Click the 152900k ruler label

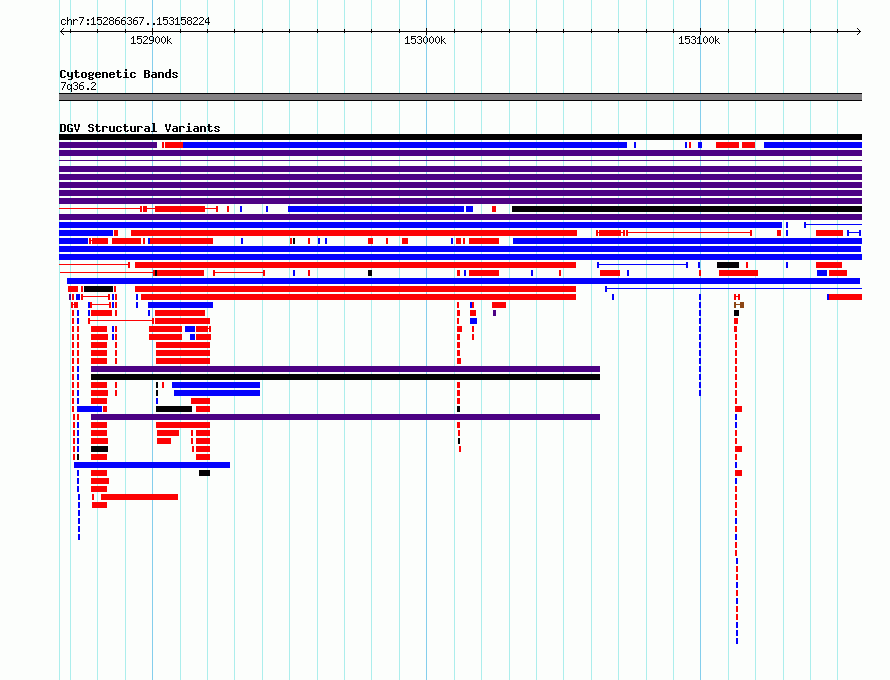coord(151,40)
